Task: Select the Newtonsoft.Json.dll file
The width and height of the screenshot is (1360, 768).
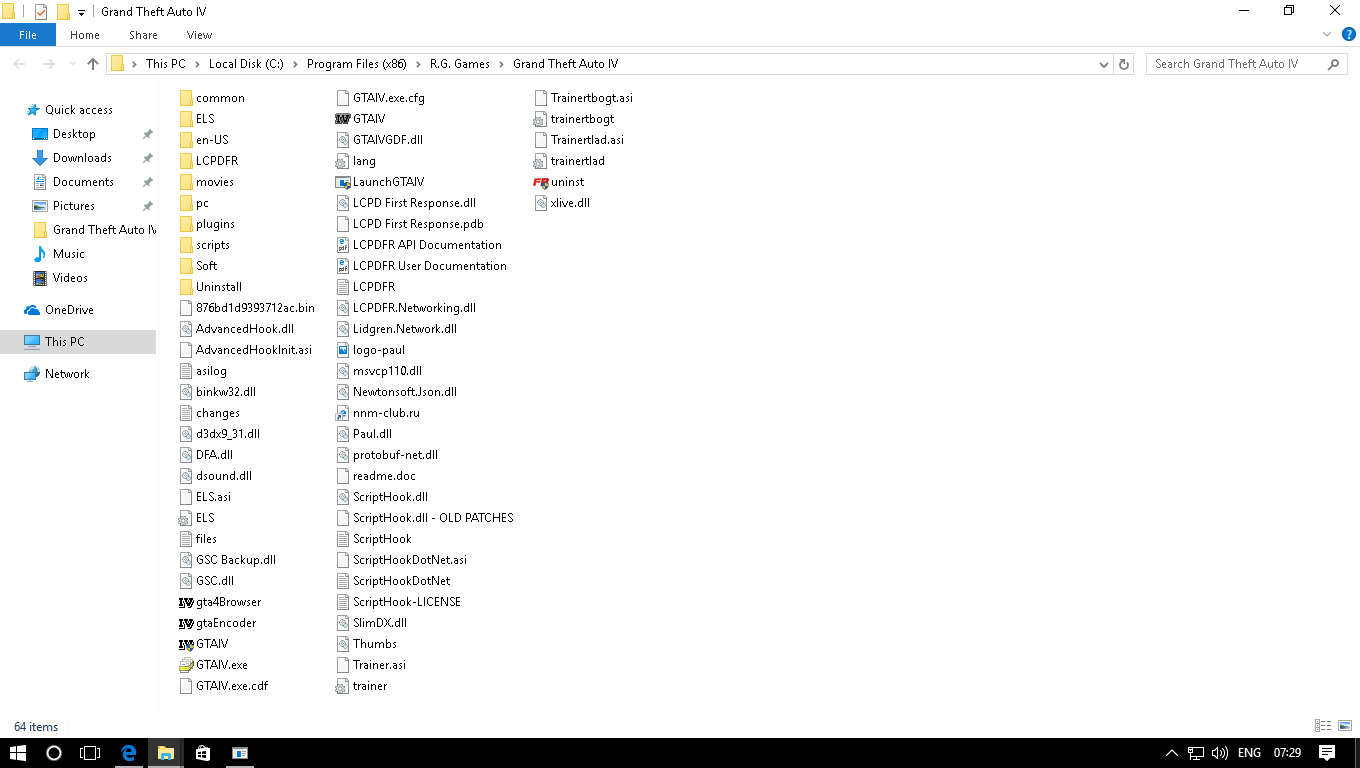Action: [x=397, y=392]
